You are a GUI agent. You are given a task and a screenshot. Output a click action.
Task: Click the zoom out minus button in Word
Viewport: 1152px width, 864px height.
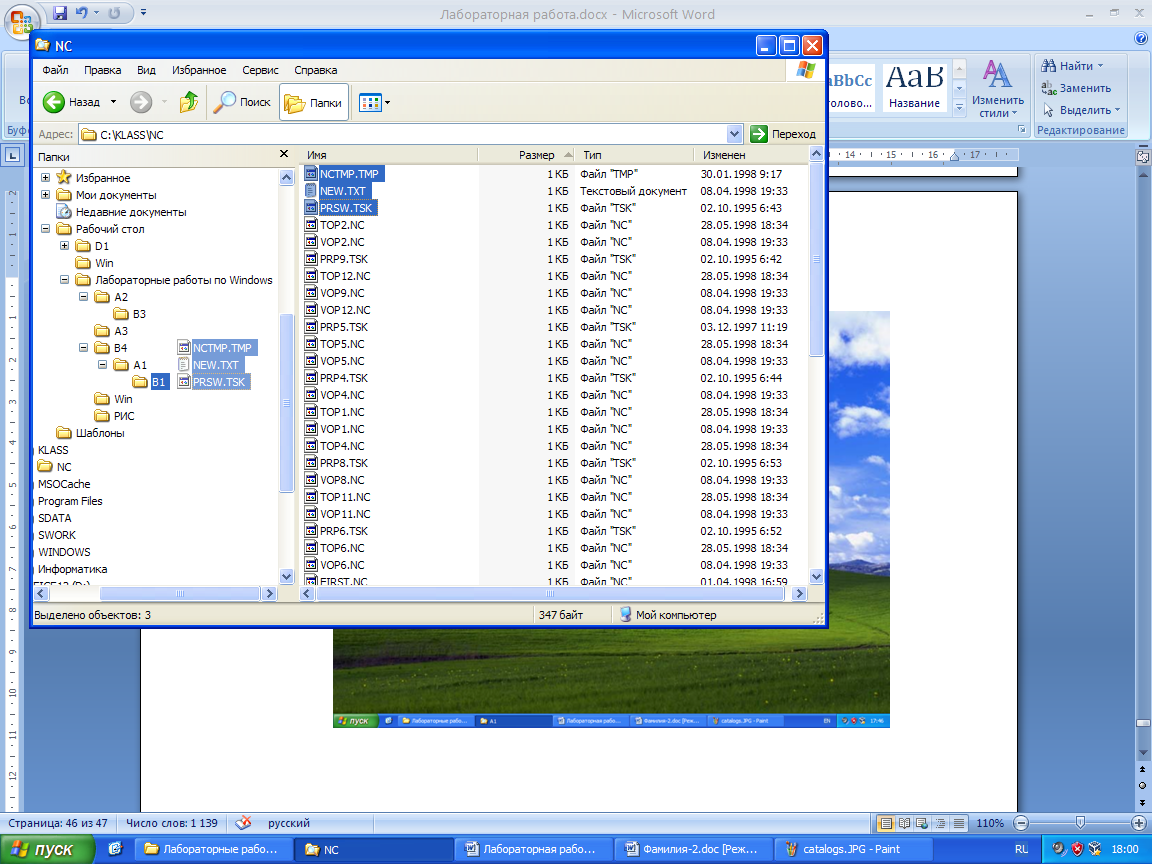1020,823
